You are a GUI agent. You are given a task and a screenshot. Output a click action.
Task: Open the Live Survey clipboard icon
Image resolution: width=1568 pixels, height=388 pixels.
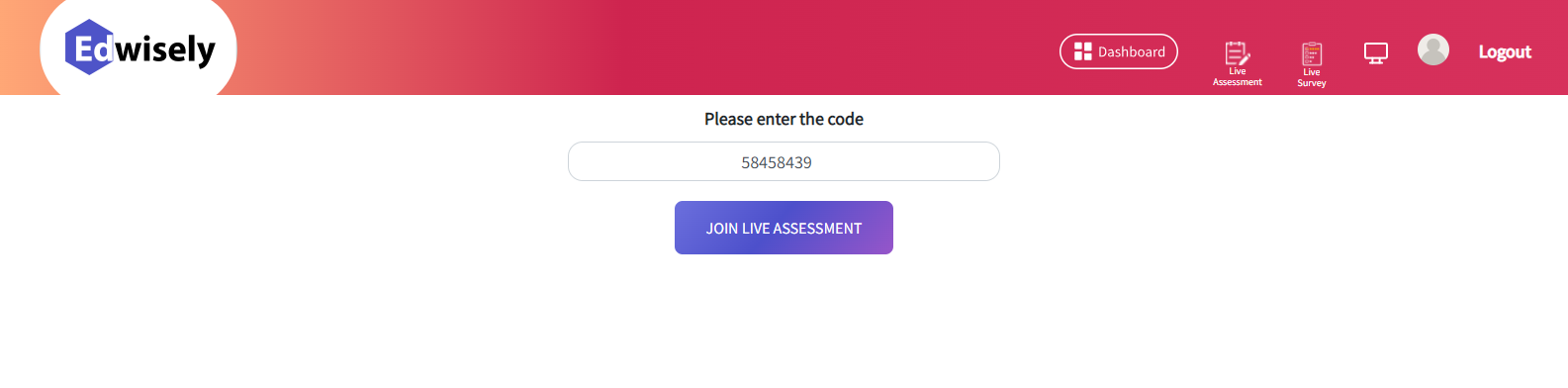1312,53
